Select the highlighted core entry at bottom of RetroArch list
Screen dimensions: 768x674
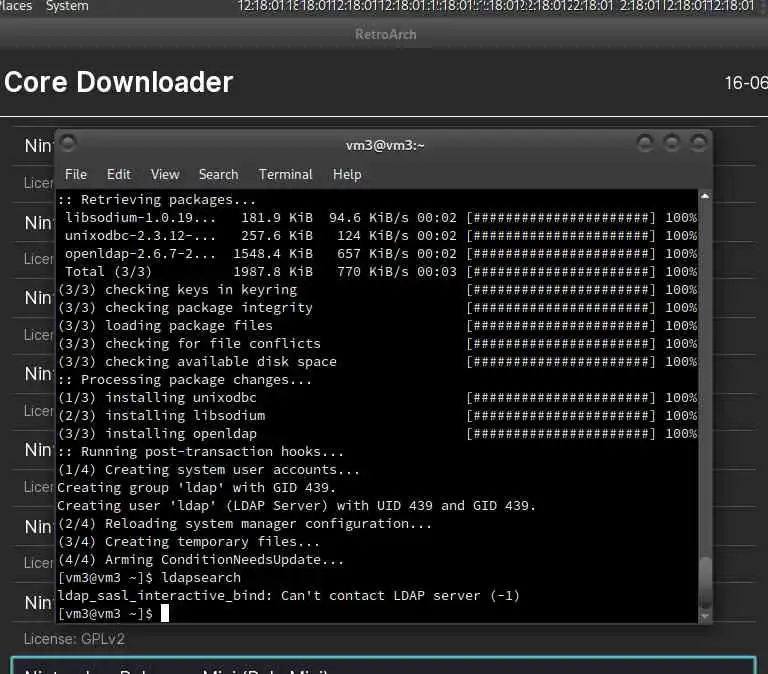[384, 665]
